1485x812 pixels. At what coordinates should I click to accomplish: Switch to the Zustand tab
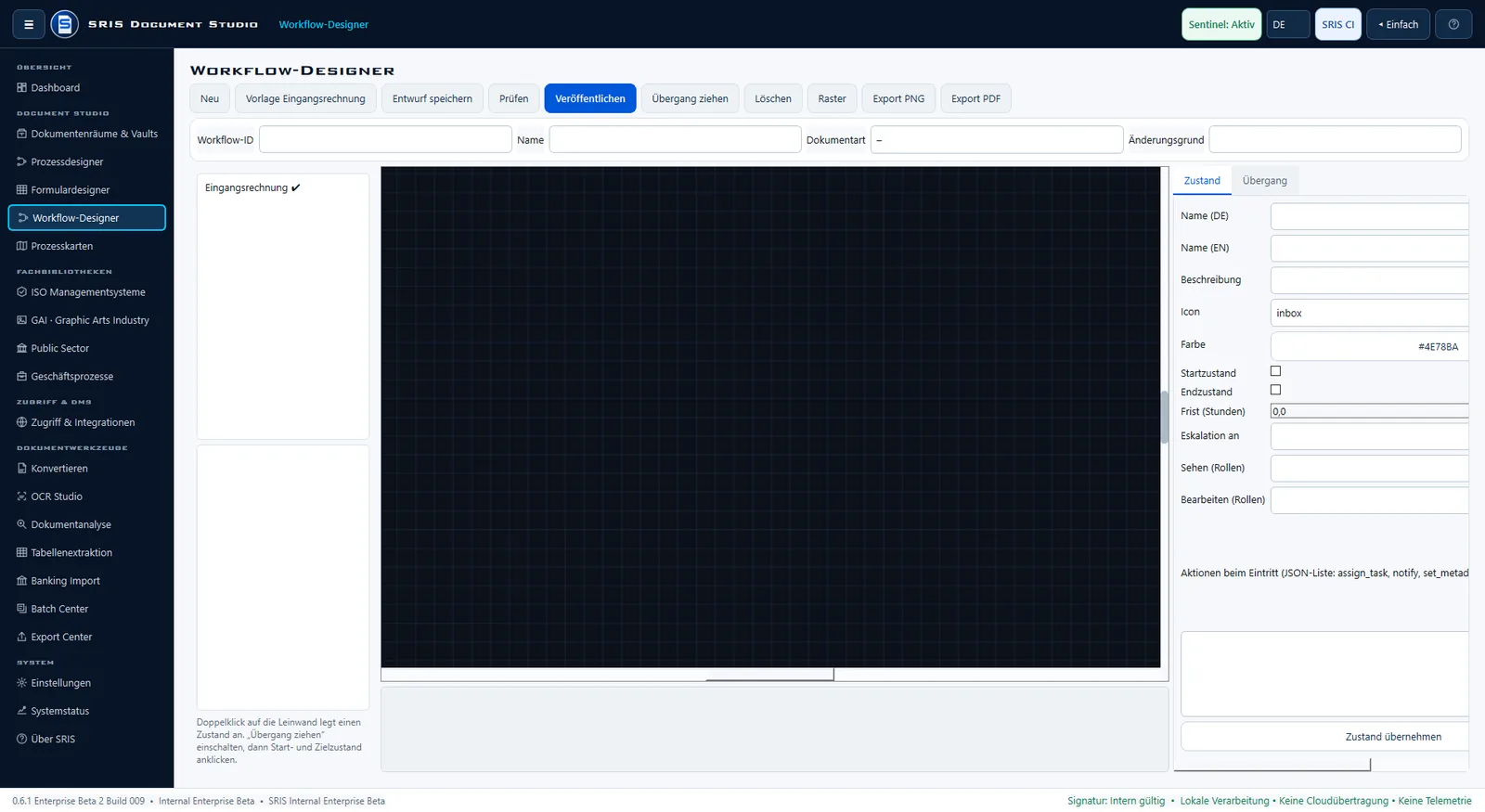coord(1202,181)
